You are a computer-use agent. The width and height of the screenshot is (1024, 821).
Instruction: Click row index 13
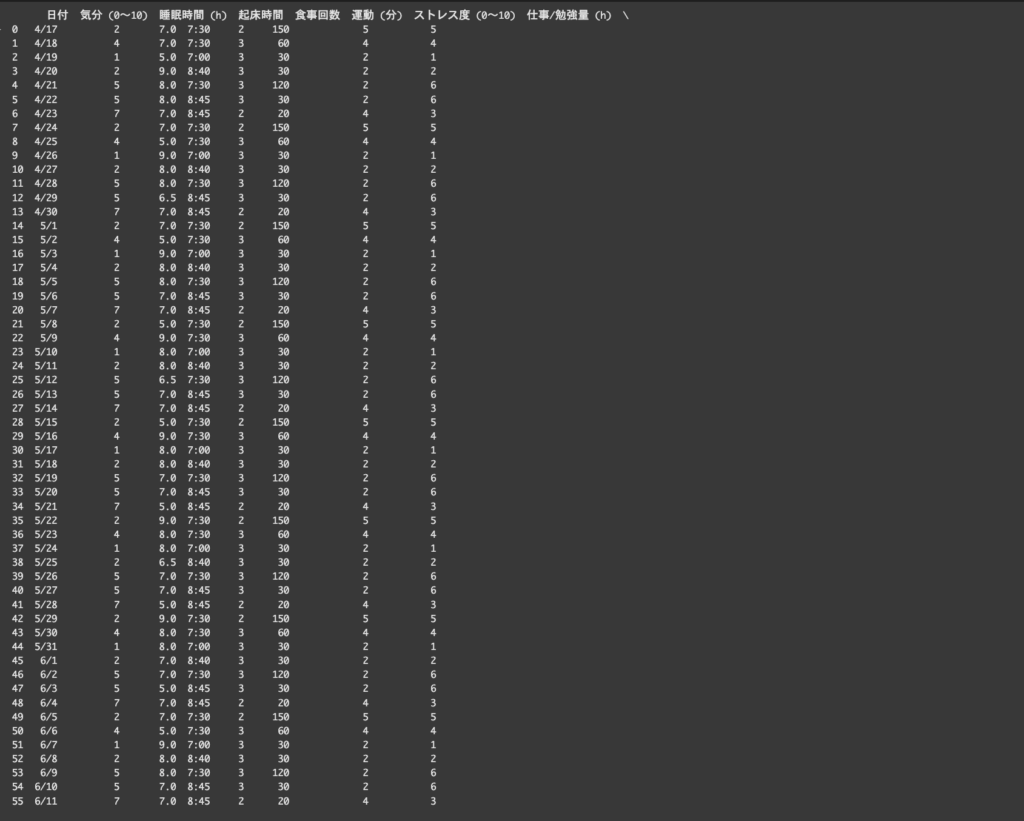pos(18,212)
